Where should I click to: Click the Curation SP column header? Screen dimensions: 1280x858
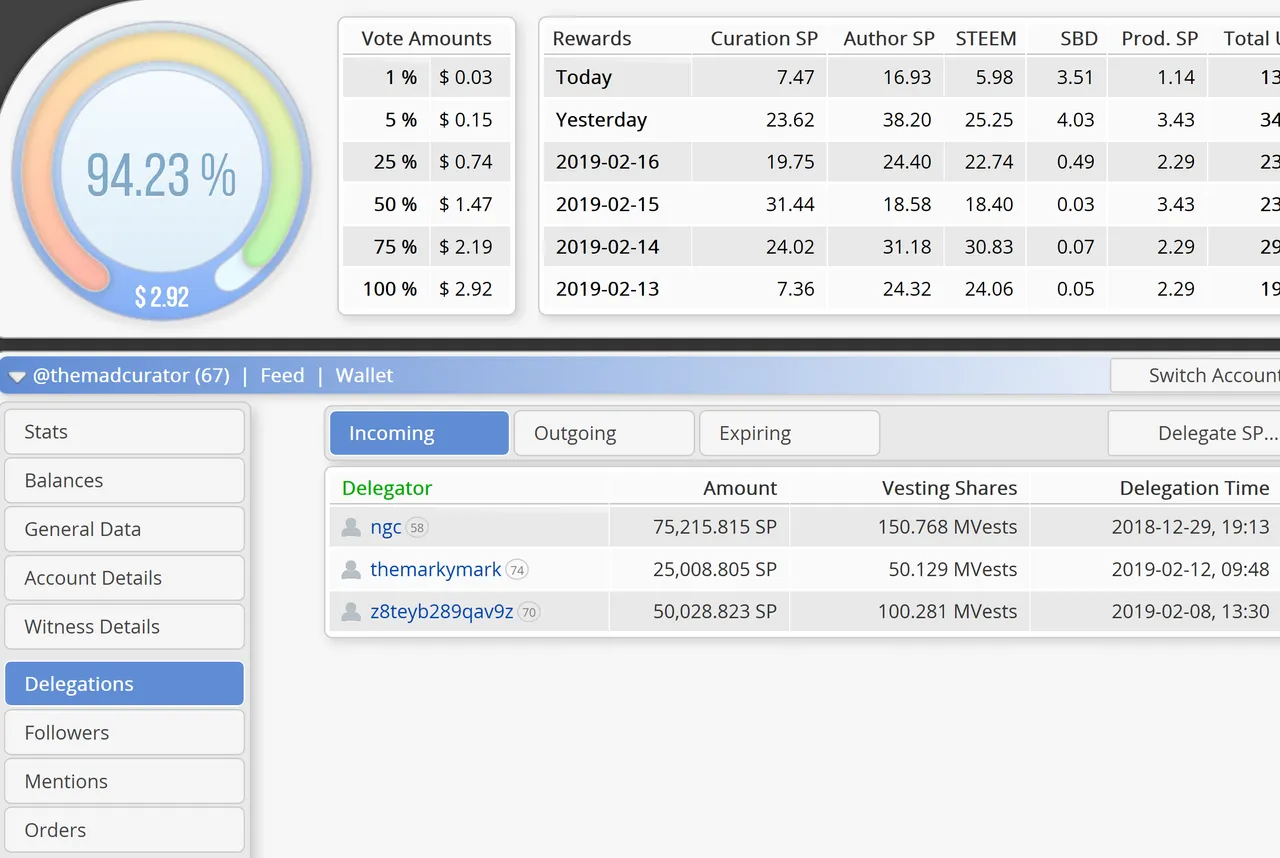click(764, 38)
